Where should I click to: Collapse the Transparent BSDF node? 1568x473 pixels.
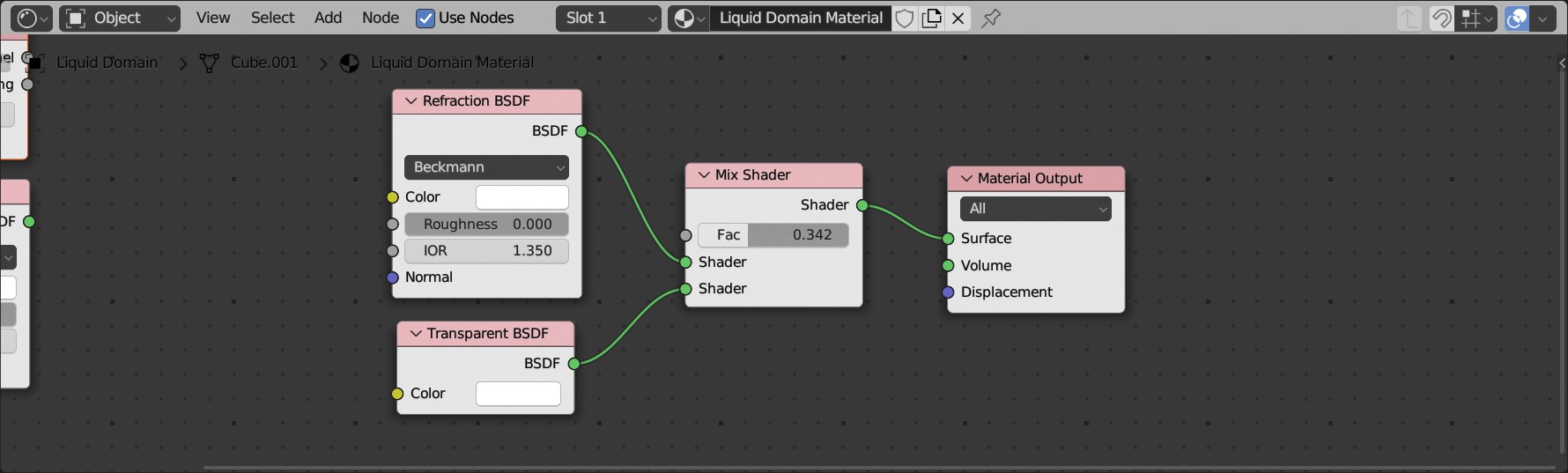(416, 334)
